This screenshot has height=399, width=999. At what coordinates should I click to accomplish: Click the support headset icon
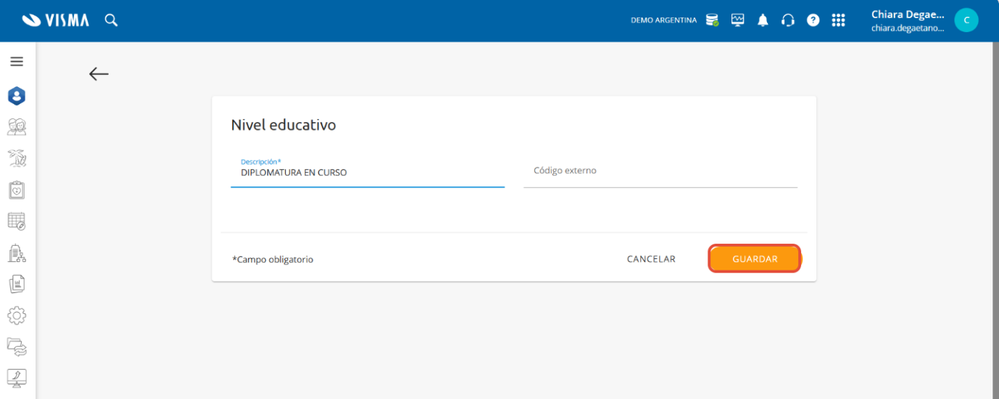tap(788, 20)
